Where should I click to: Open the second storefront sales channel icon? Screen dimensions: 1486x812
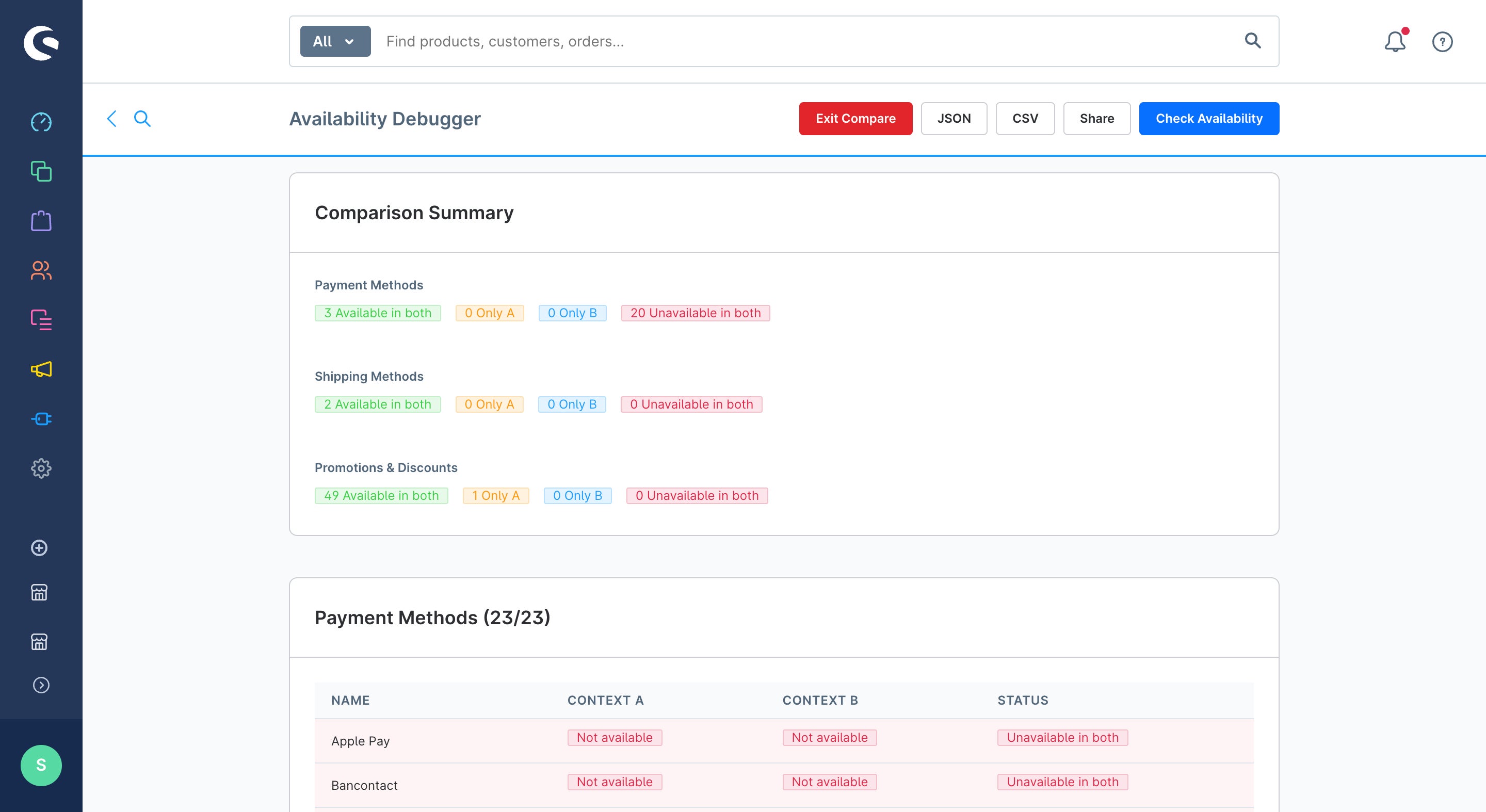click(x=39, y=642)
